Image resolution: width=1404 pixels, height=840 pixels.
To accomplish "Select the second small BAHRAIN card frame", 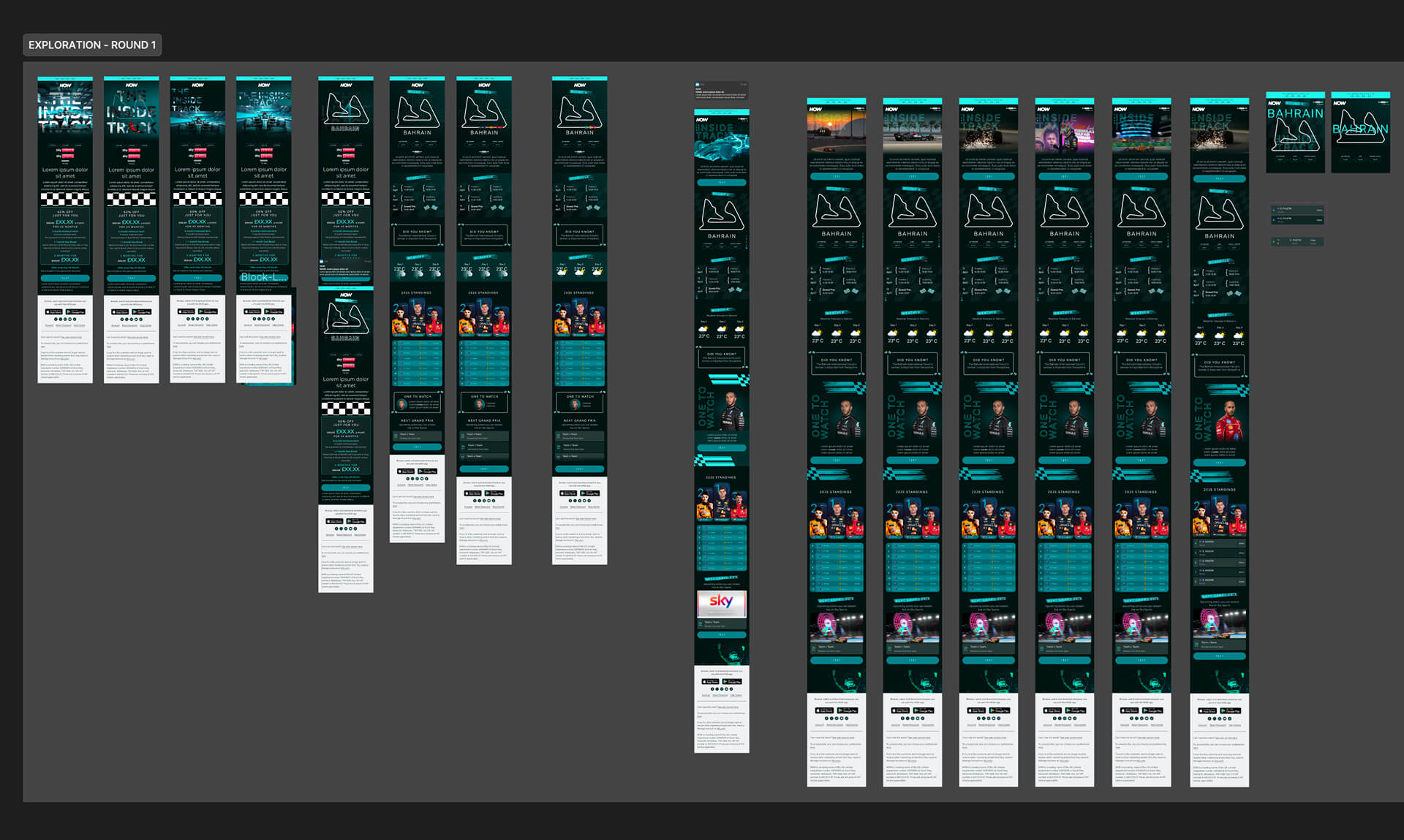I will (1360, 132).
